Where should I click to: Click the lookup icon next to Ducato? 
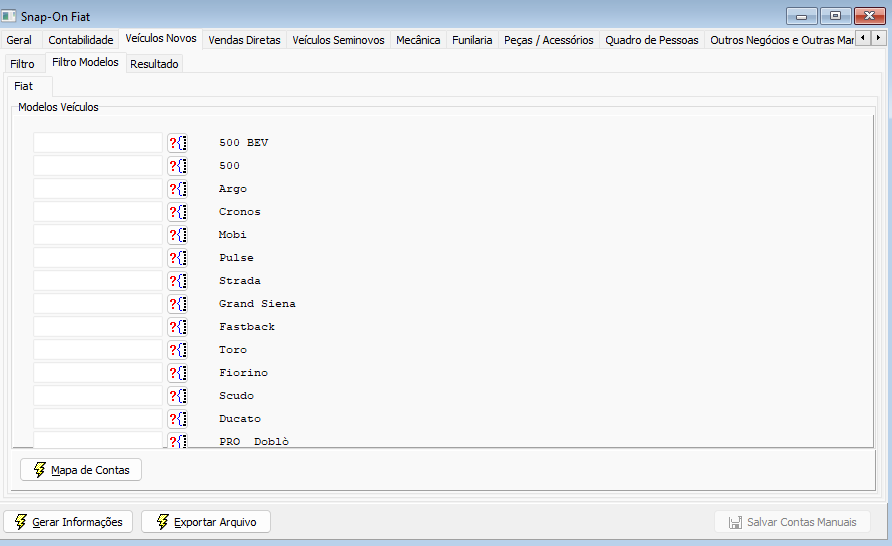point(177,419)
